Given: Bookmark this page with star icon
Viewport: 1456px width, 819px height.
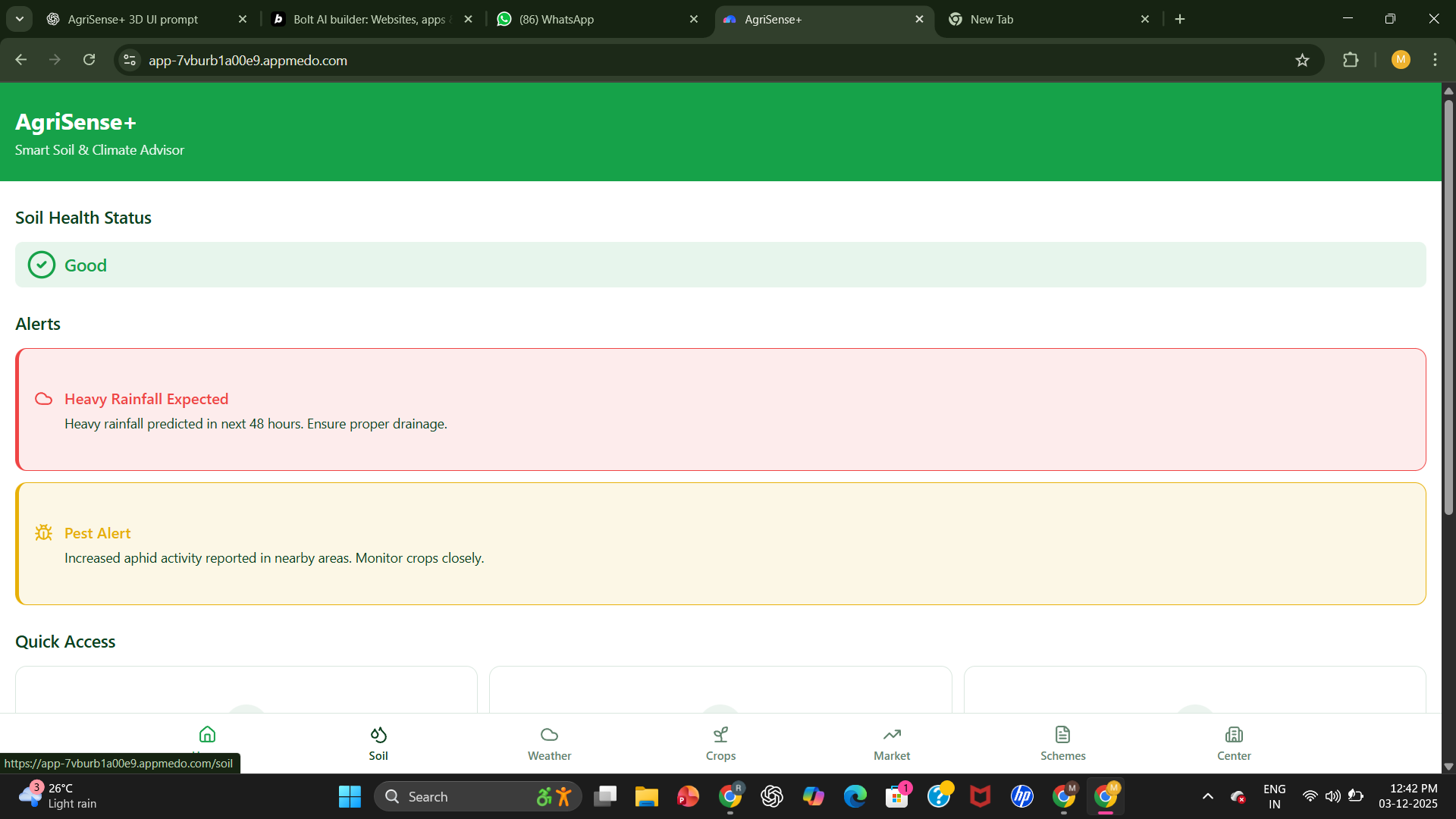Looking at the screenshot, I should (x=1302, y=60).
